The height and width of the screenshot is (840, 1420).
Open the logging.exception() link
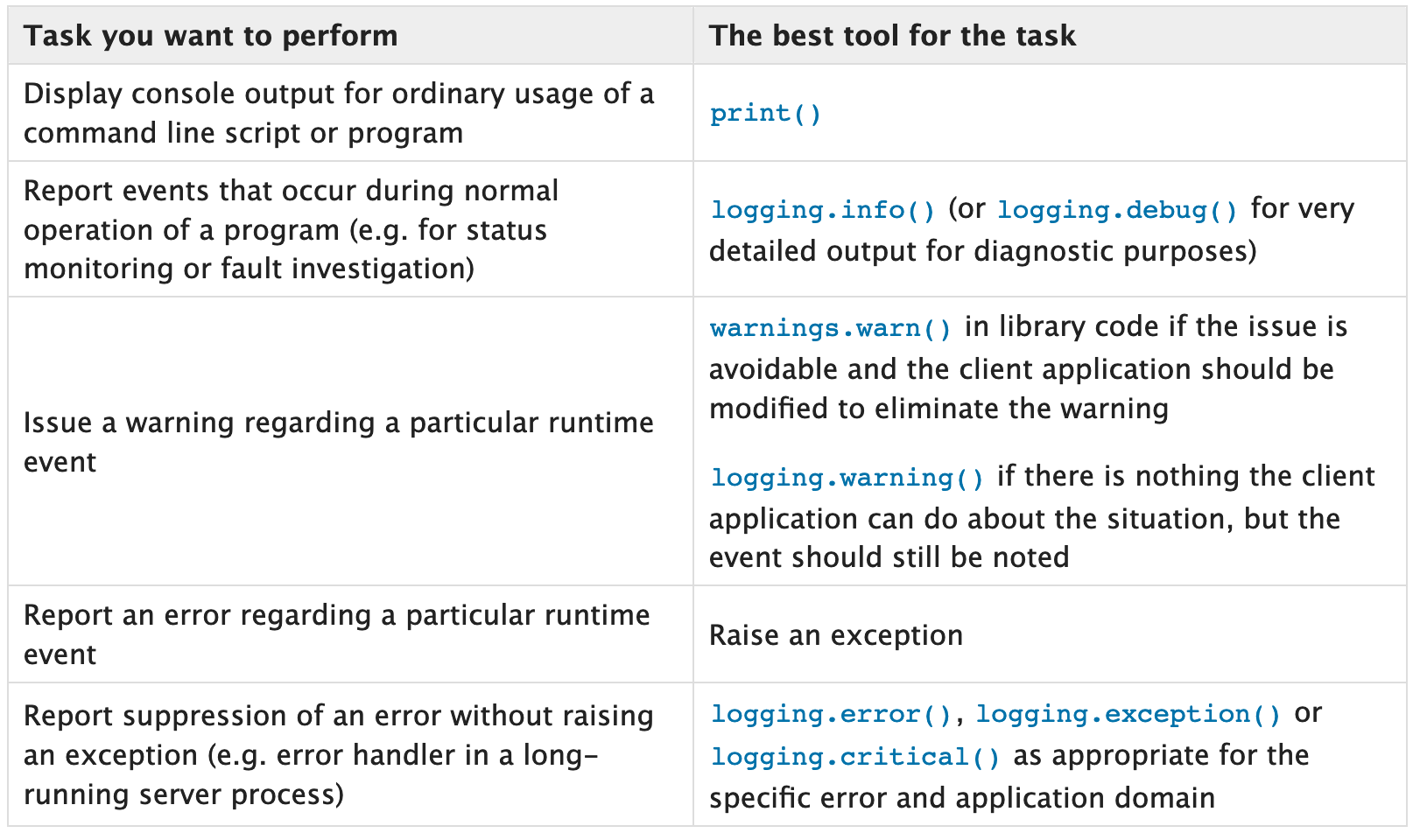click(1128, 715)
